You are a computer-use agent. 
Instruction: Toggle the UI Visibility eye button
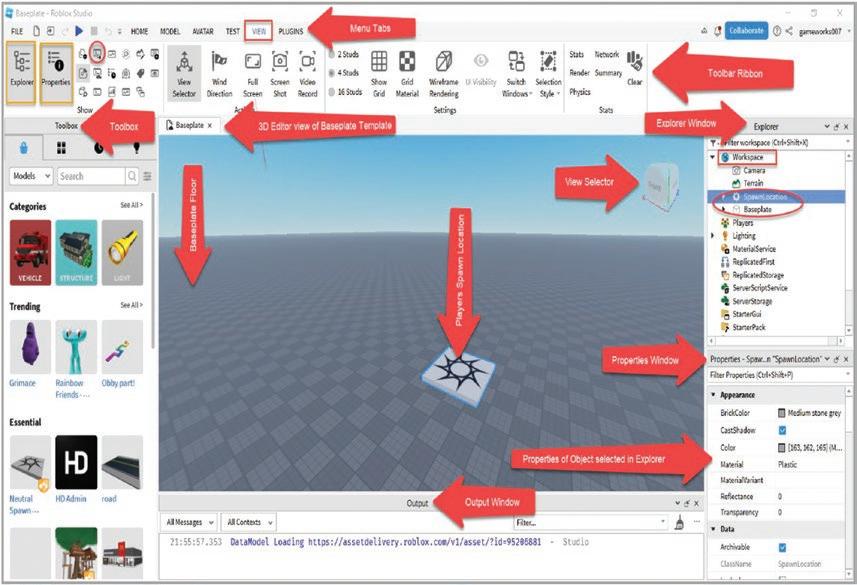(480, 69)
